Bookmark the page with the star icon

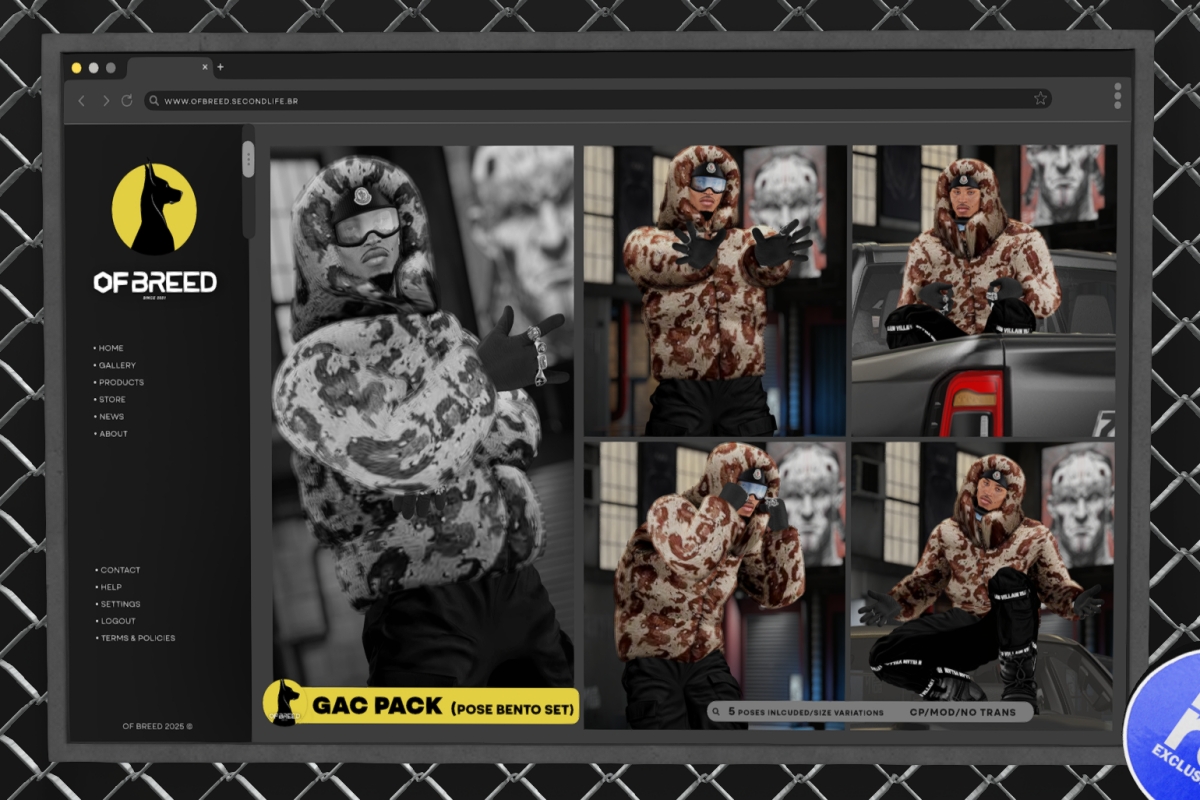click(x=1040, y=99)
